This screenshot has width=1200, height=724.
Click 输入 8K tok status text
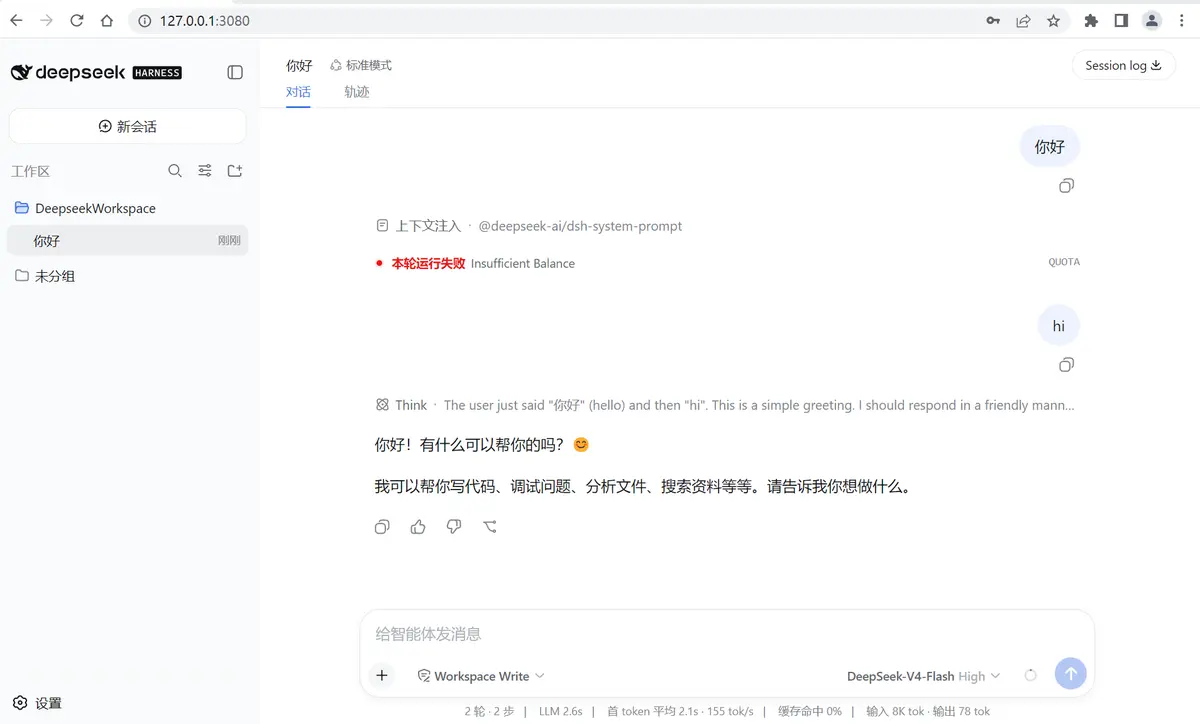coord(895,711)
